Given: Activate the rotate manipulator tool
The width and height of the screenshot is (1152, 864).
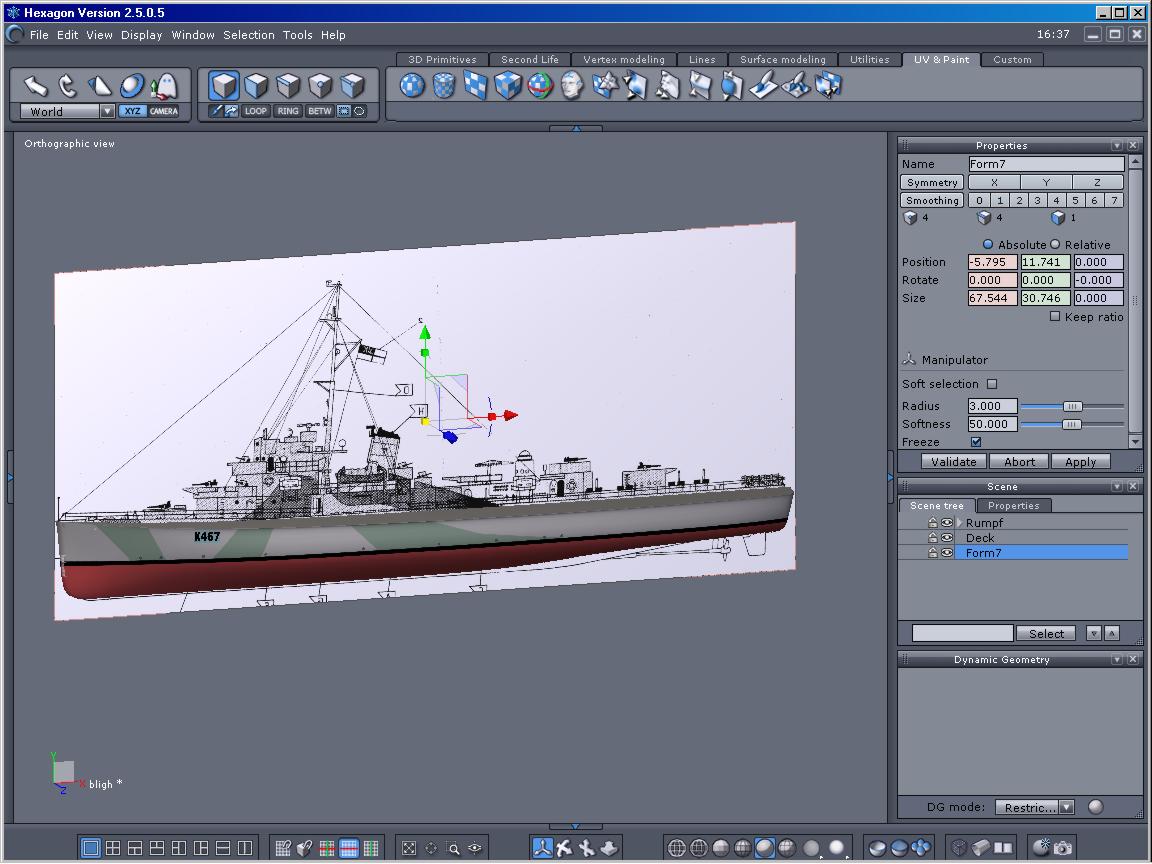Looking at the screenshot, I should (68, 85).
